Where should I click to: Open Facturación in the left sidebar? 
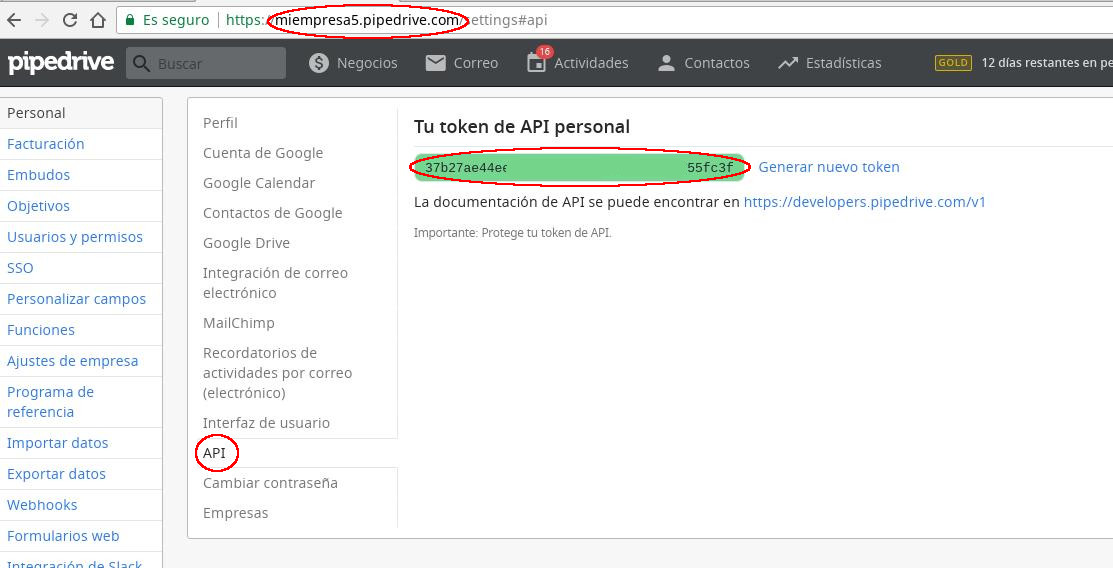[x=46, y=144]
